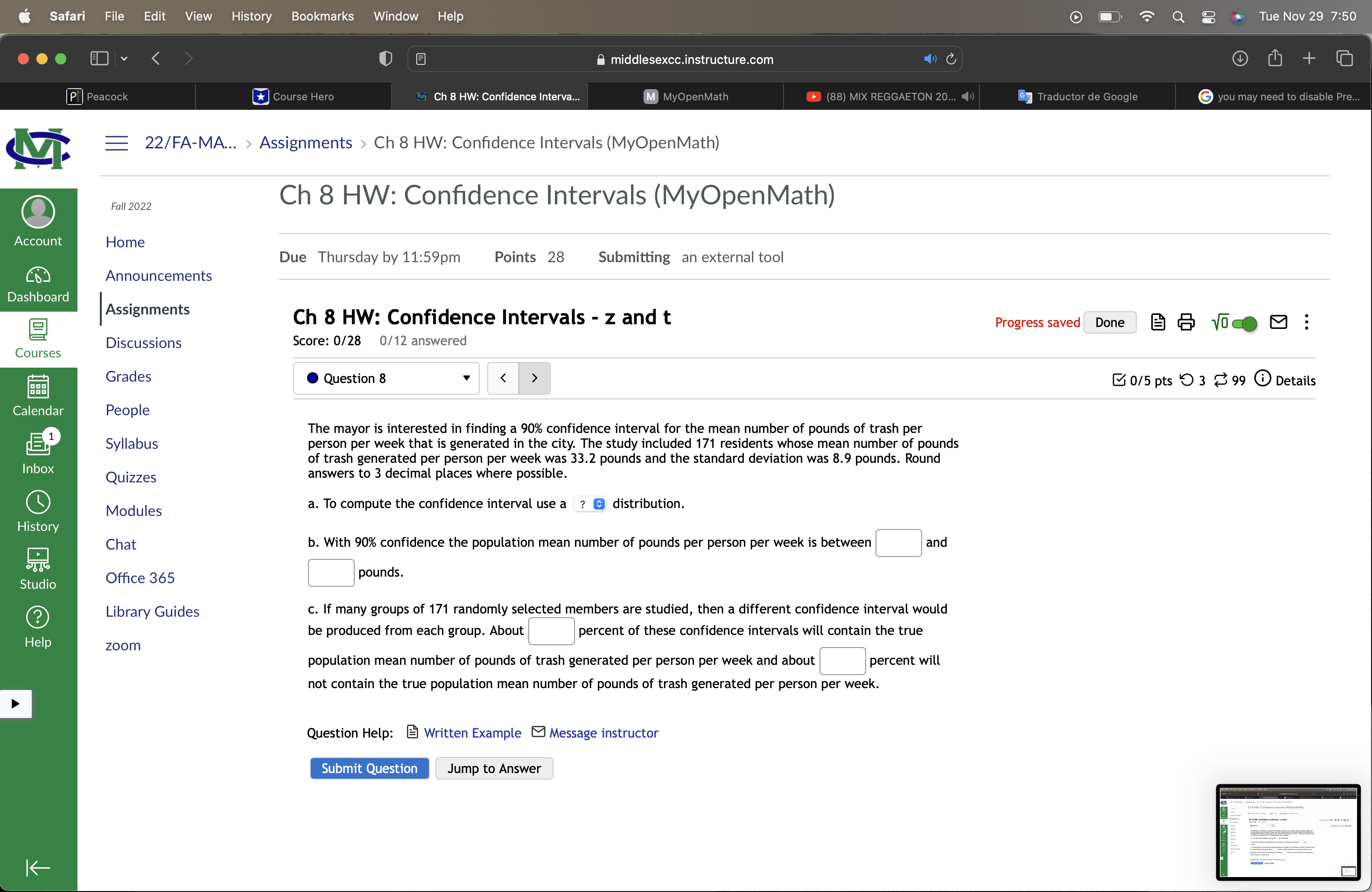This screenshot has height=892, width=1372.
Task: Switch to the MyOpenMath browser tab
Action: (x=686, y=96)
